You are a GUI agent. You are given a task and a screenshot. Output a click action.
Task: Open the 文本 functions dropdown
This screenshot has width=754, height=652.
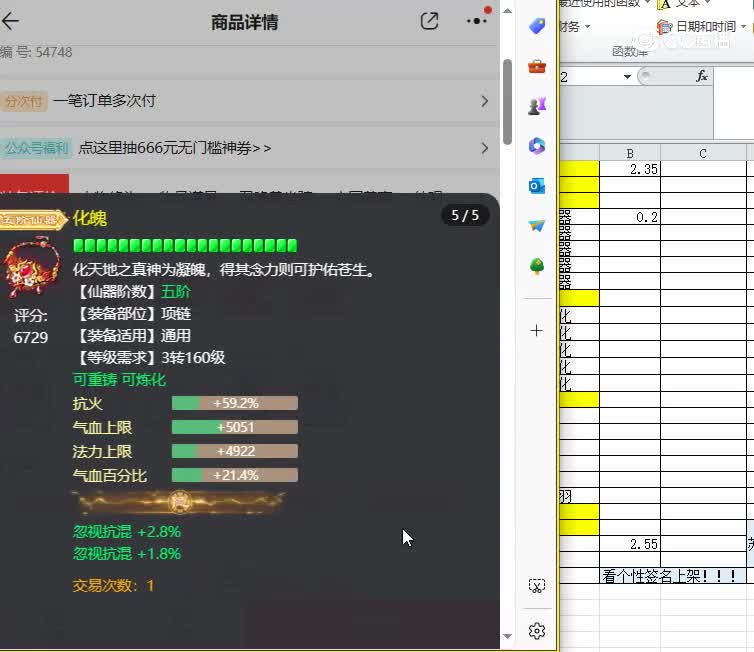coord(685,4)
